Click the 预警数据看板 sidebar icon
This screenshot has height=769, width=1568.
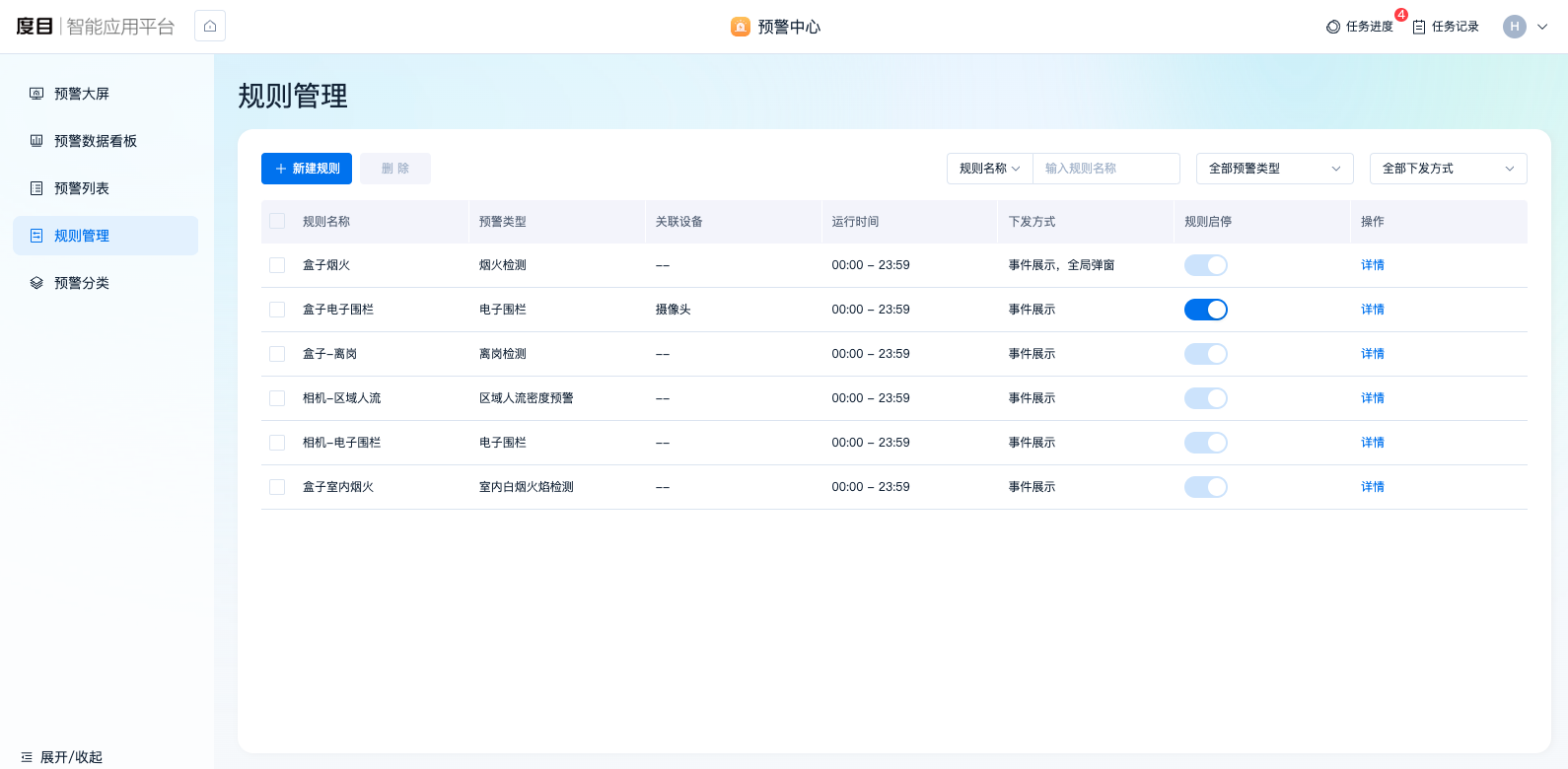(x=36, y=141)
